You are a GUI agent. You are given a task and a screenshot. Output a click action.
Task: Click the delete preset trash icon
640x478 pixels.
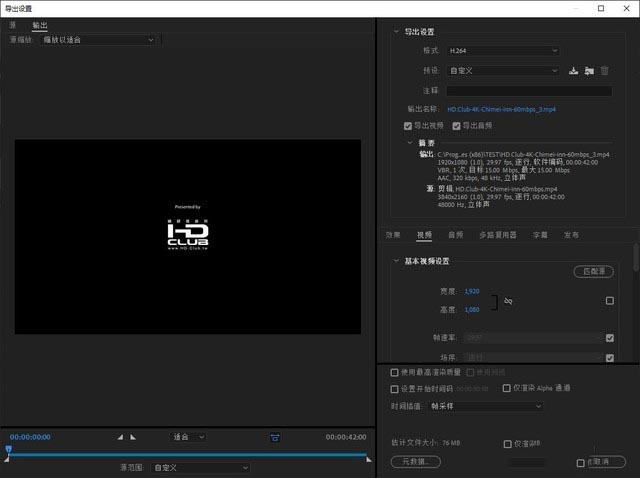[x=604, y=71]
